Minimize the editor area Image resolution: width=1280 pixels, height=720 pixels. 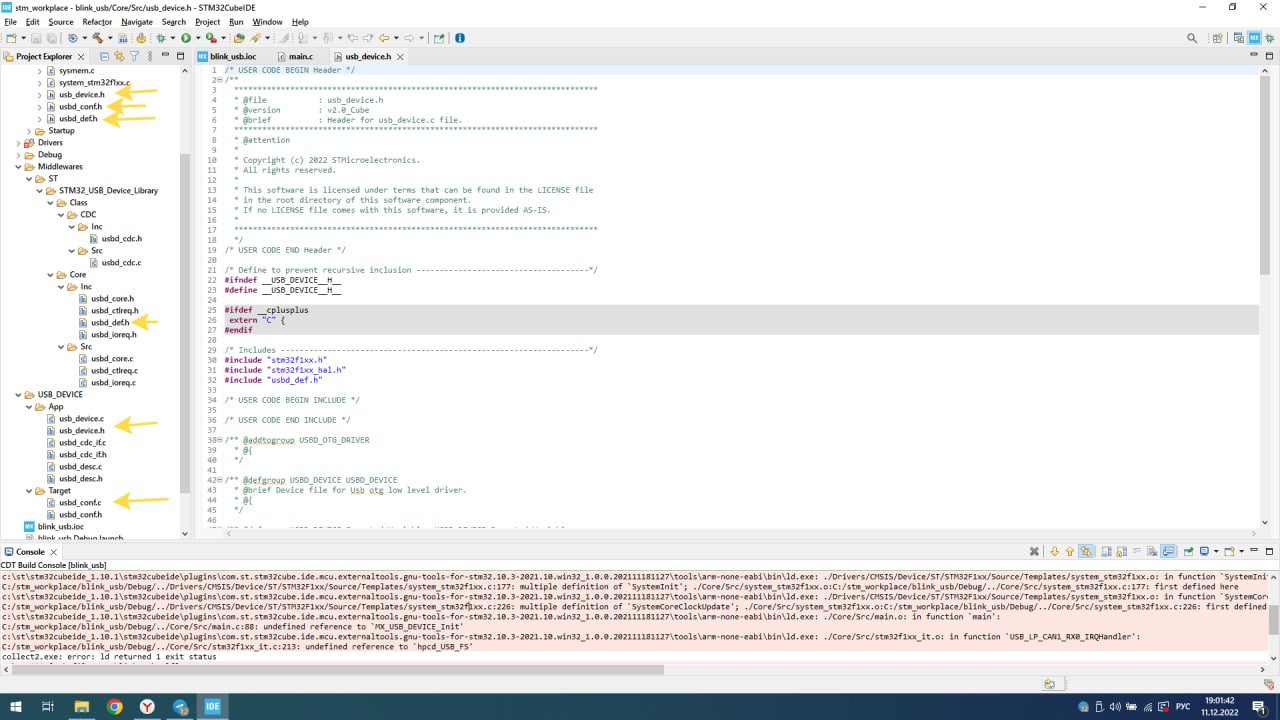(x=1254, y=56)
